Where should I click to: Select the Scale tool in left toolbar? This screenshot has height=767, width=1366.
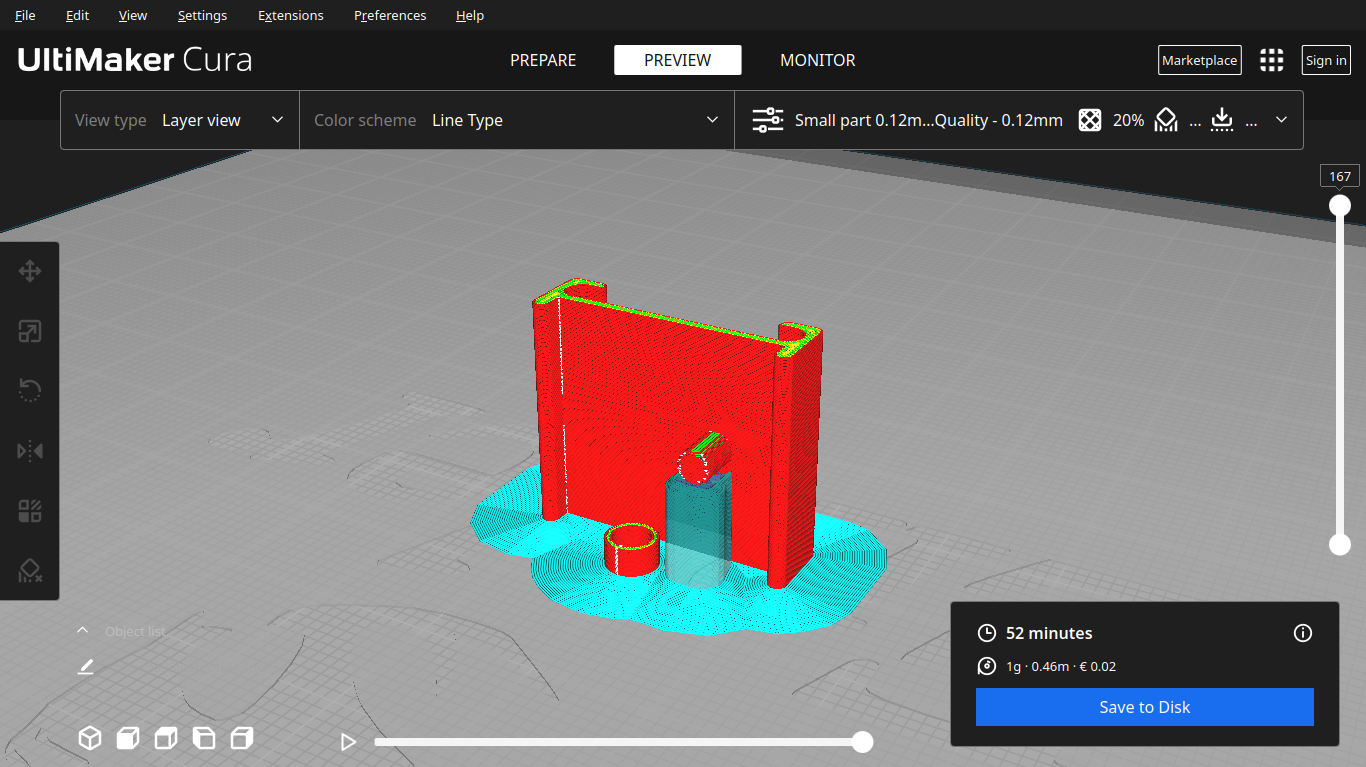click(30, 331)
